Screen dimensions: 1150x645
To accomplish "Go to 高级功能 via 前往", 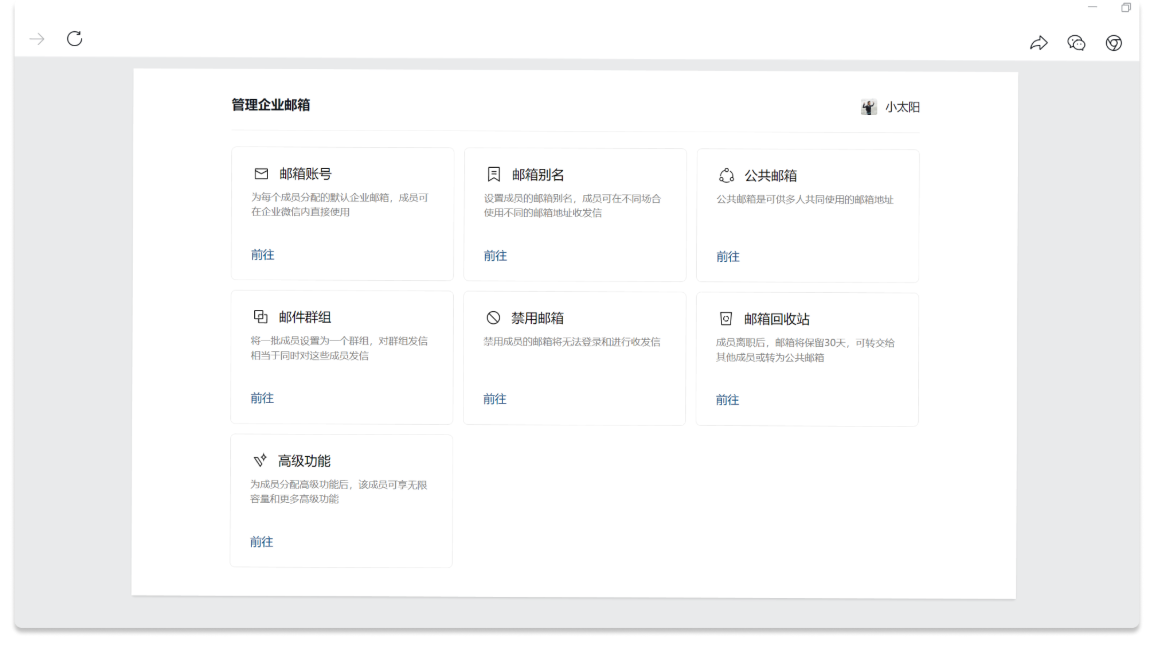I will click(261, 542).
